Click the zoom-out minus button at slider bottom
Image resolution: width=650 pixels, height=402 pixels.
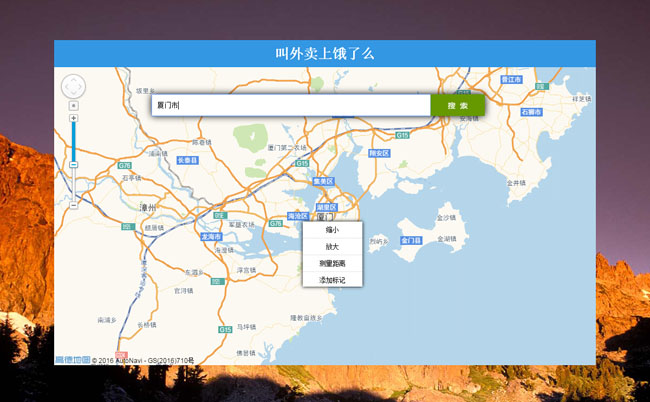pos(74,203)
